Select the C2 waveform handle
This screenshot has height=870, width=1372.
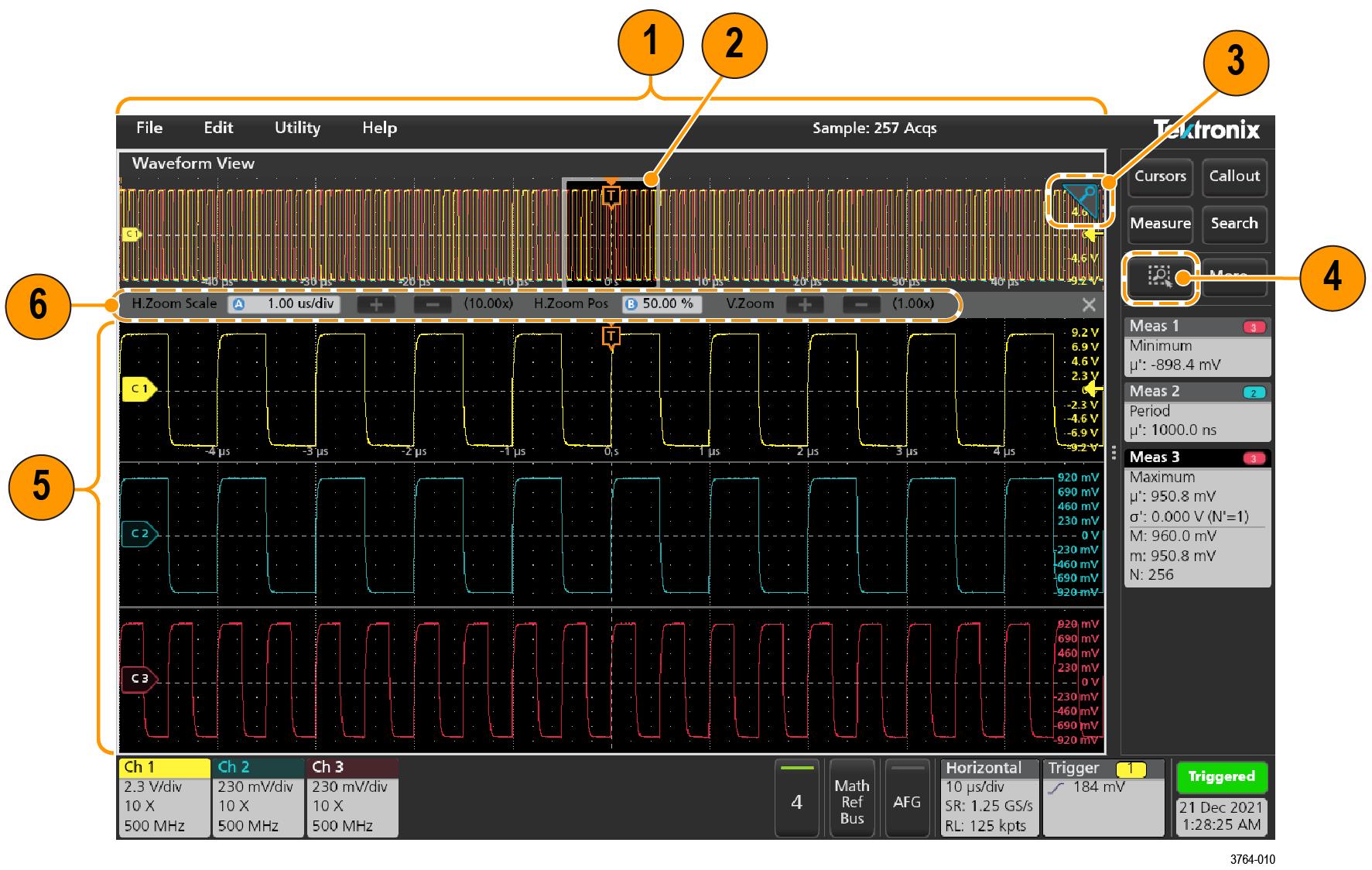click(x=139, y=534)
